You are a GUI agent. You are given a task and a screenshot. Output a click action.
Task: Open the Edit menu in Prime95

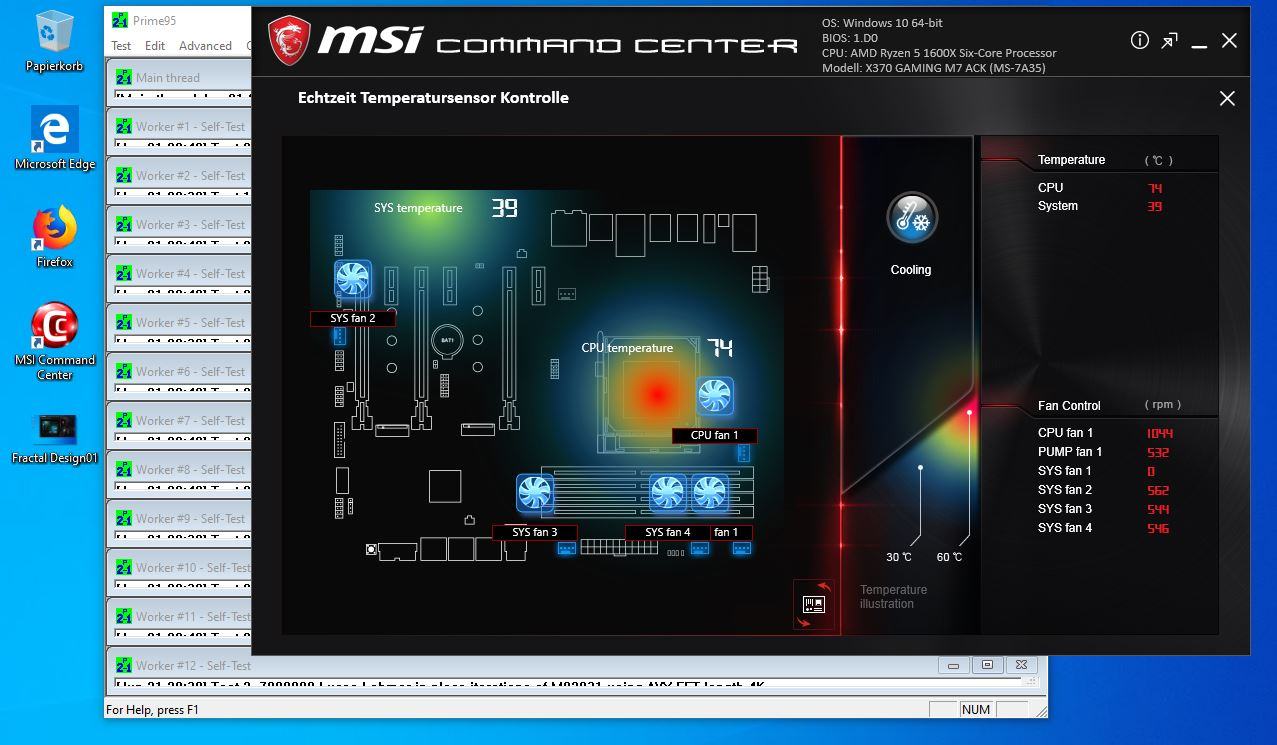(x=155, y=46)
